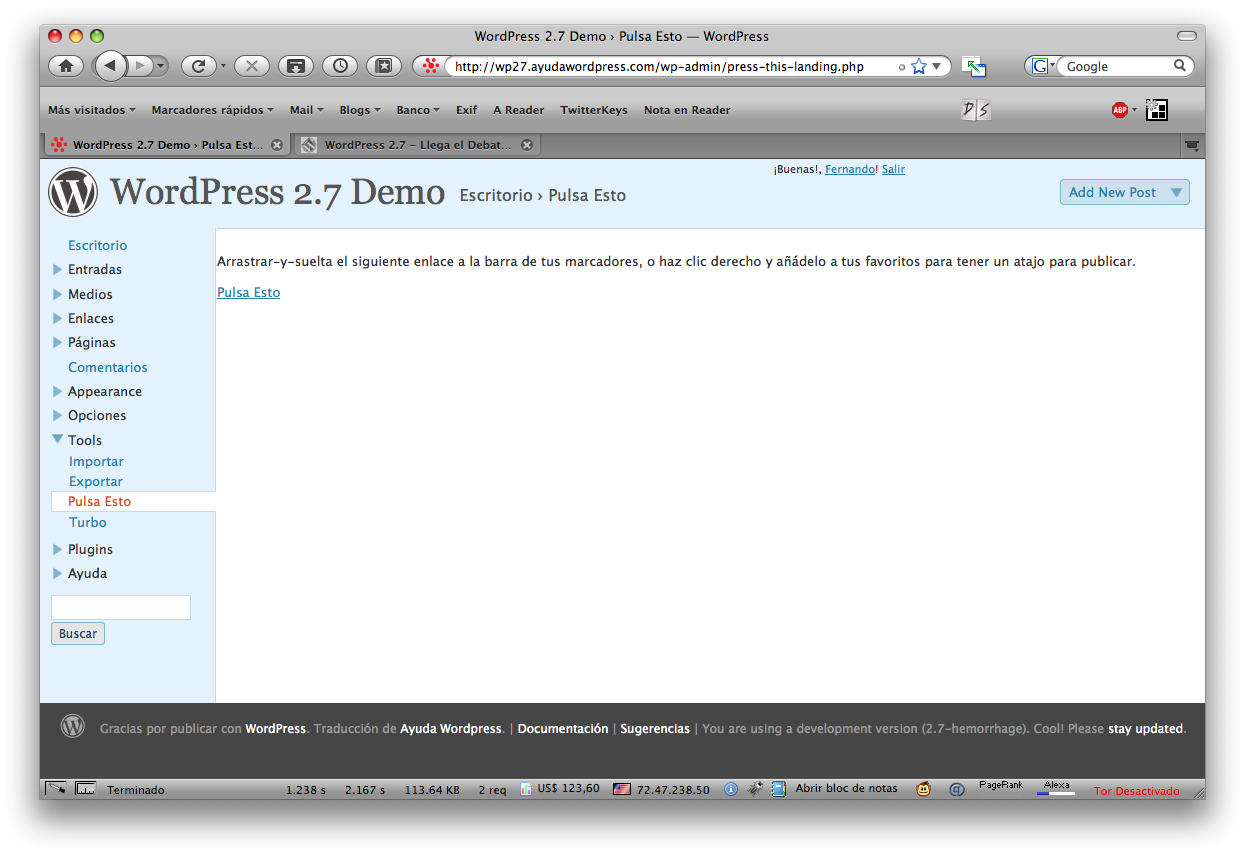The width and height of the screenshot is (1245, 854).
Task: Expand the Entradas menu section
Action: [x=58, y=269]
